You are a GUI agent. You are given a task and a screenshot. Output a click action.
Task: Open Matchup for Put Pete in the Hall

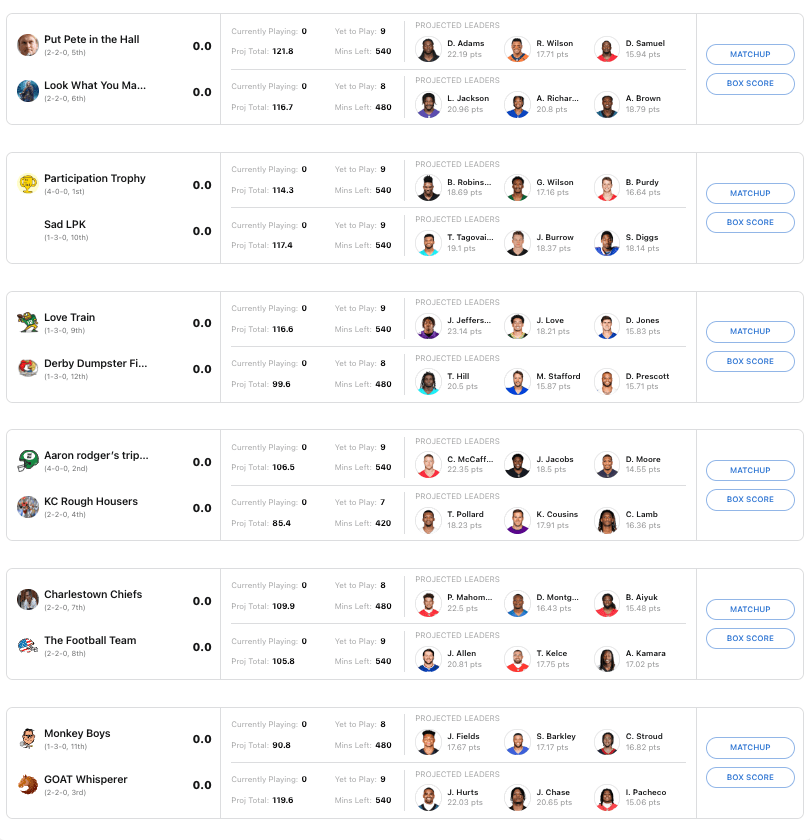[750, 54]
